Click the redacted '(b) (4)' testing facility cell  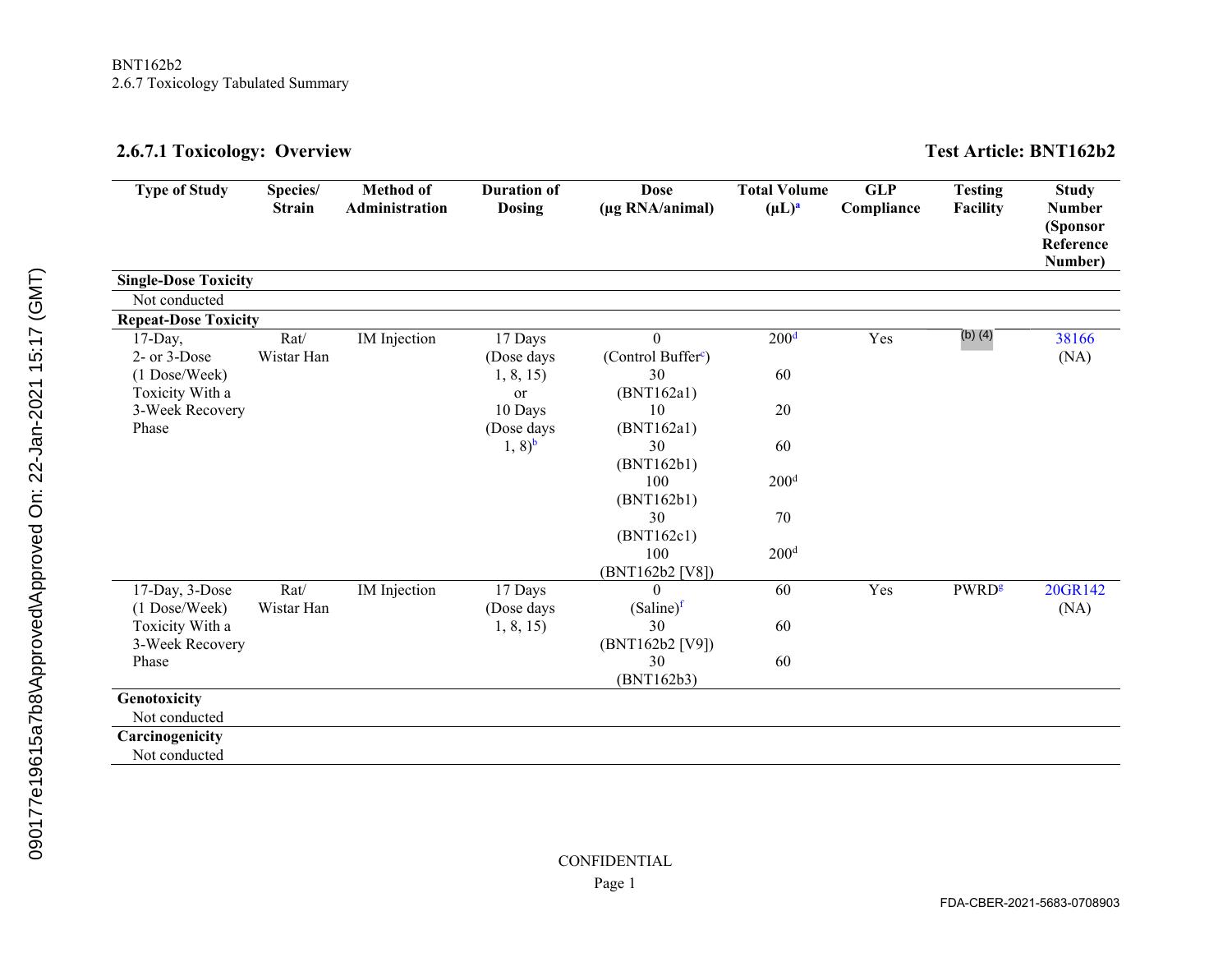point(977,338)
